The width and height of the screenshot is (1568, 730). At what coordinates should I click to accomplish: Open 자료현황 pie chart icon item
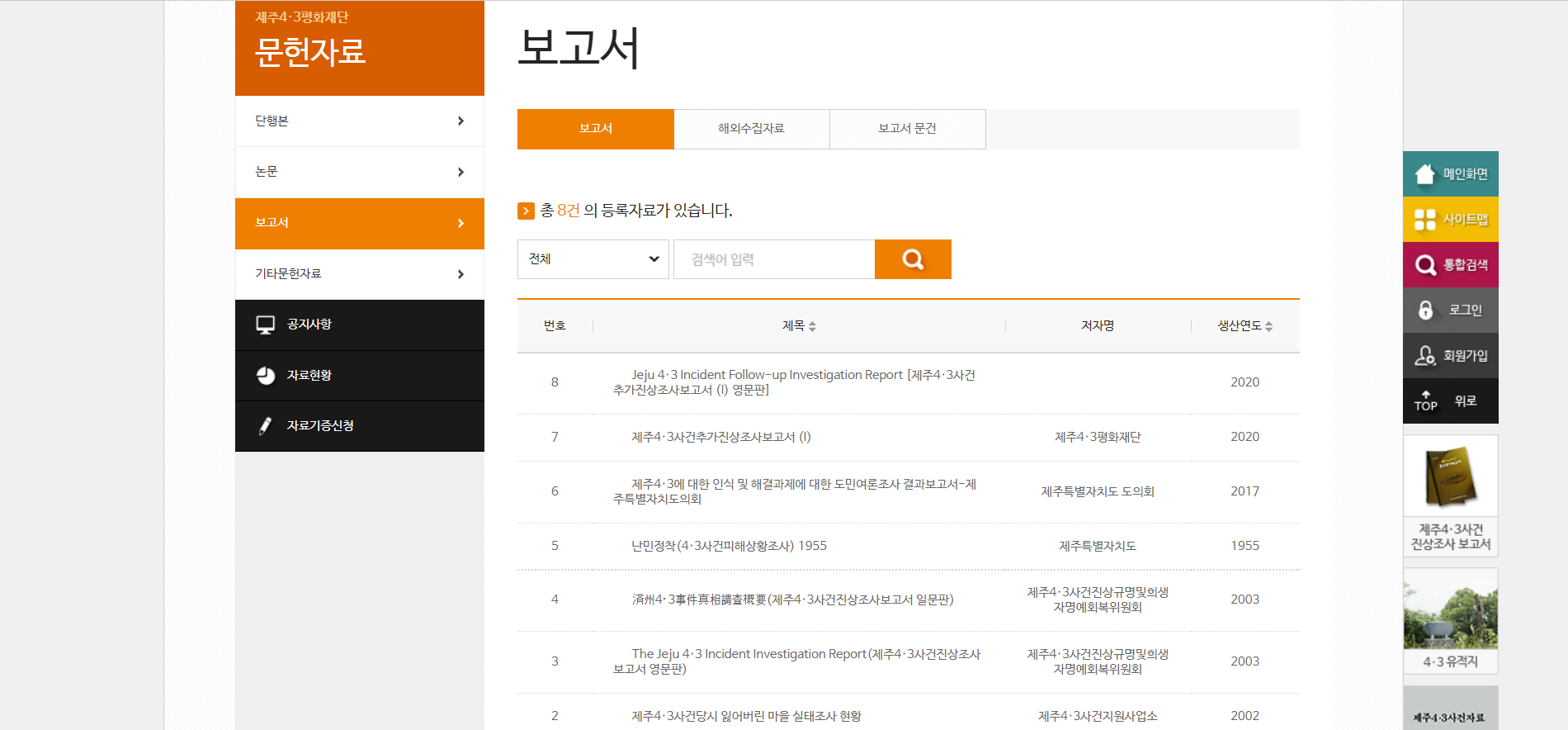click(265, 376)
